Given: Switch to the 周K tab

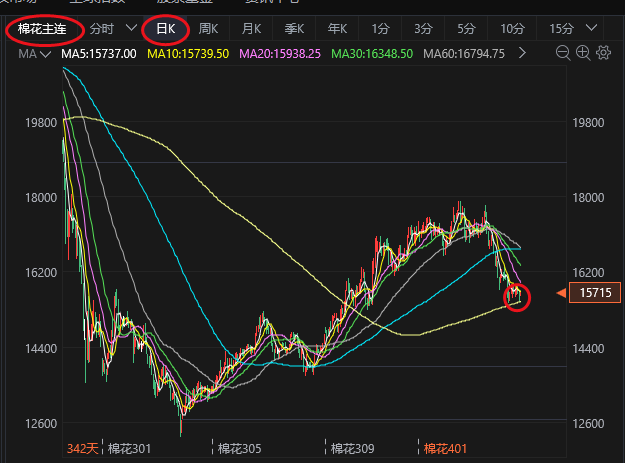Looking at the screenshot, I should 208,29.
